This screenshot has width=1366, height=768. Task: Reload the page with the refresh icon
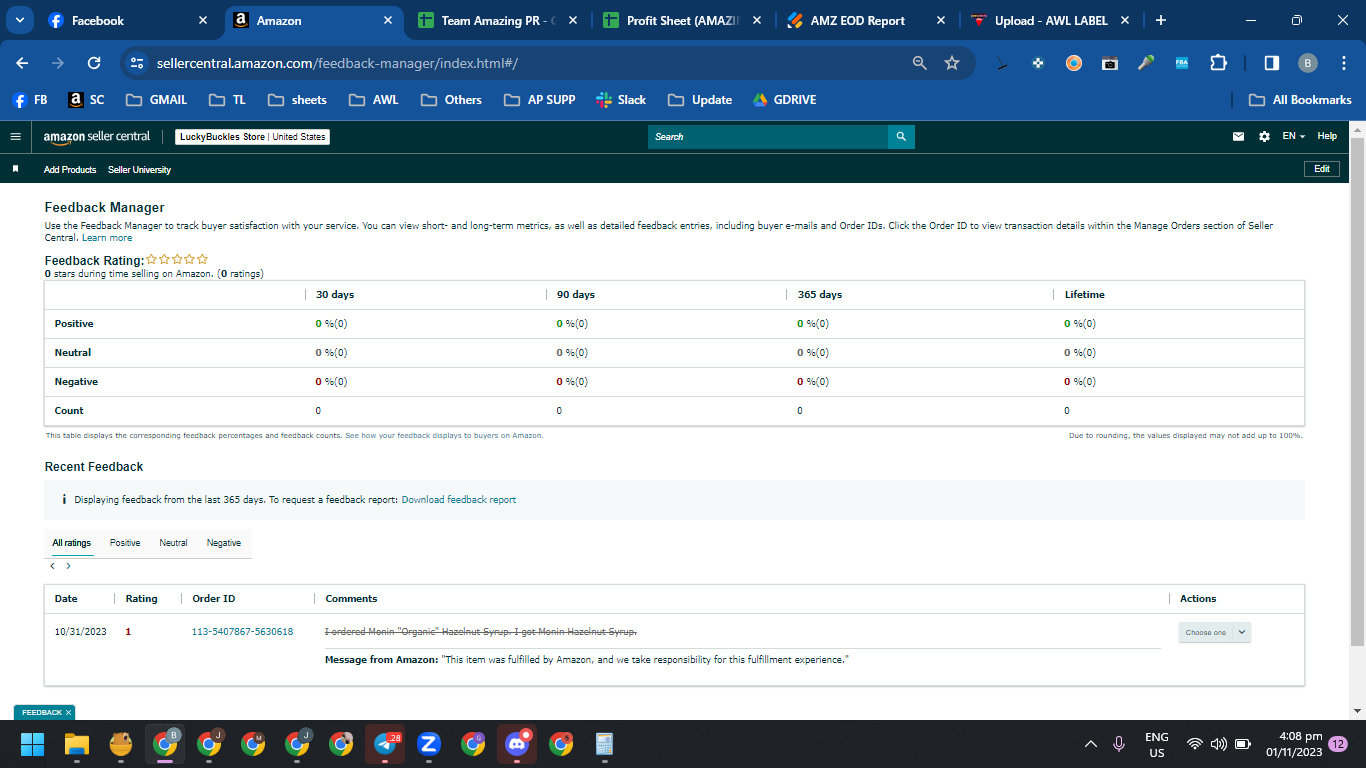94,63
